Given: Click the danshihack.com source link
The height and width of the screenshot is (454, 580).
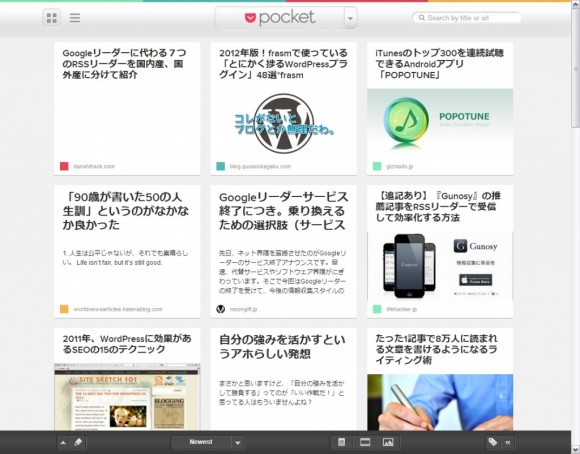Looking at the screenshot, I should (x=94, y=167).
